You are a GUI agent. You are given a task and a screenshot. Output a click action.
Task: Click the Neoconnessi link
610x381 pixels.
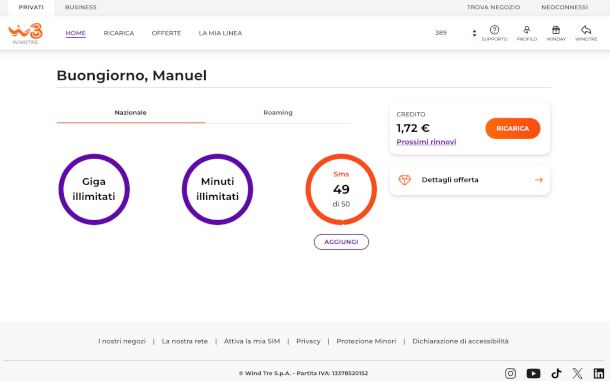click(x=564, y=7)
